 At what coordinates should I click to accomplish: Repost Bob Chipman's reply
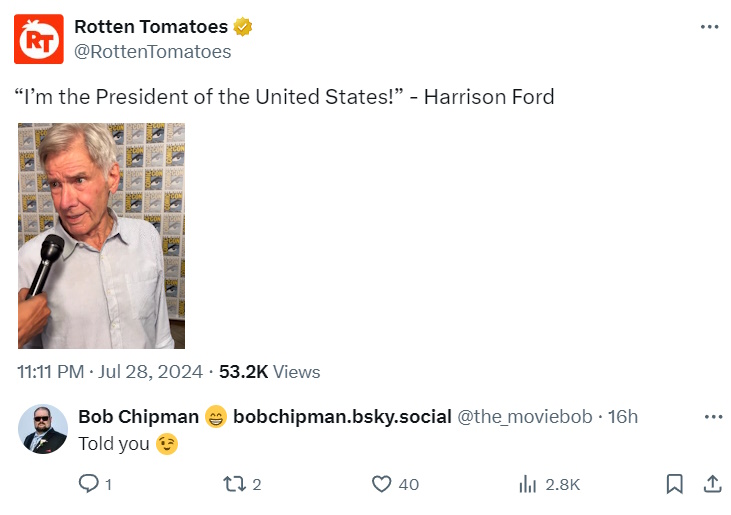(x=233, y=484)
